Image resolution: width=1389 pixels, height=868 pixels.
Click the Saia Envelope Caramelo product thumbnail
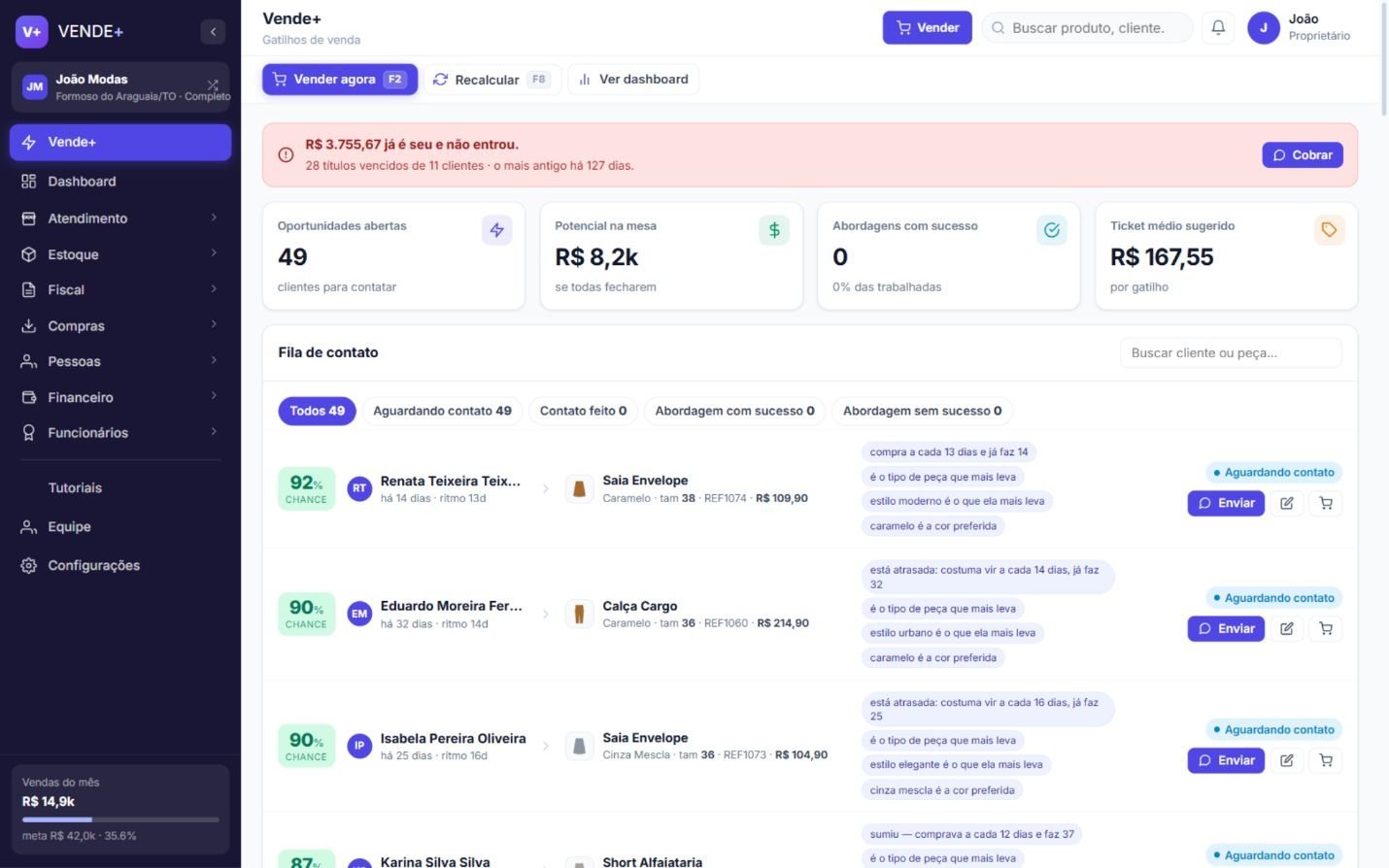pos(579,489)
